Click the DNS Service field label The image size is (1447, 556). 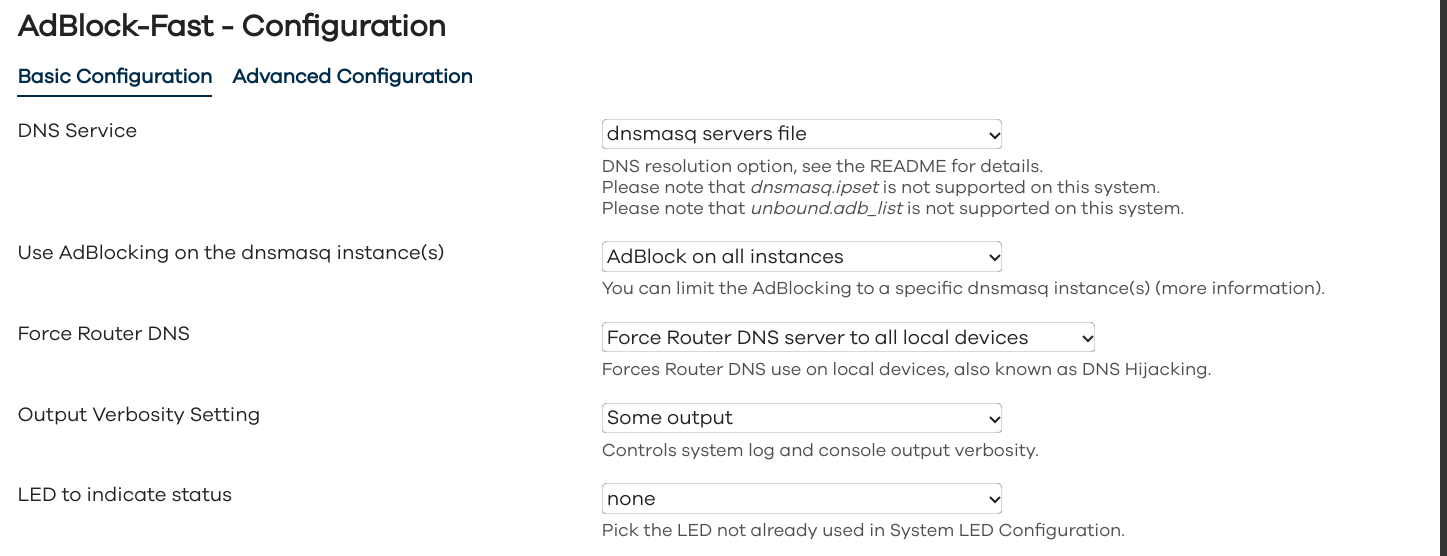click(x=77, y=131)
